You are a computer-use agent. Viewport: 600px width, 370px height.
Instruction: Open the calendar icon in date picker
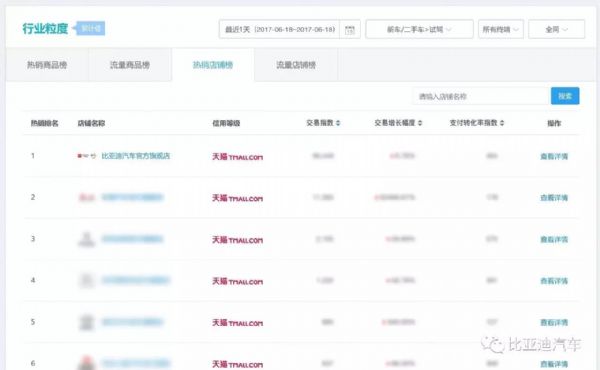[350, 29]
